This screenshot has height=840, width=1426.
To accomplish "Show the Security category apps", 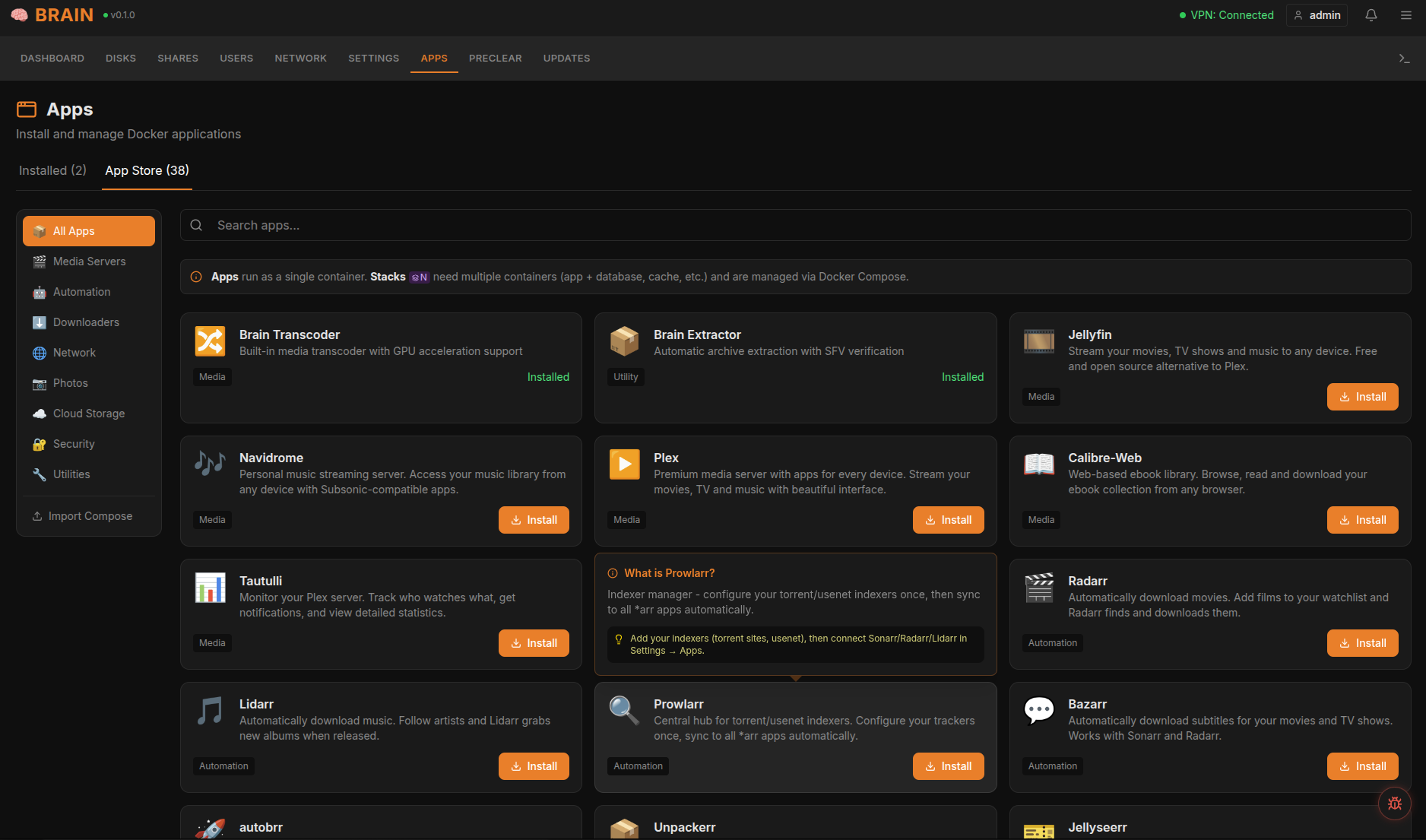I will [x=74, y=444].
